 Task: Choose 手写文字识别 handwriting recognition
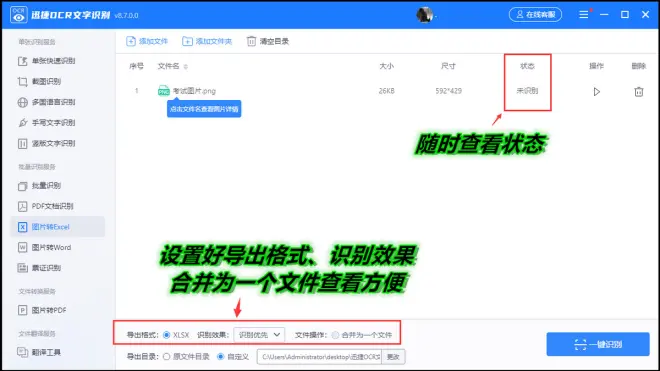pos(46,123)
